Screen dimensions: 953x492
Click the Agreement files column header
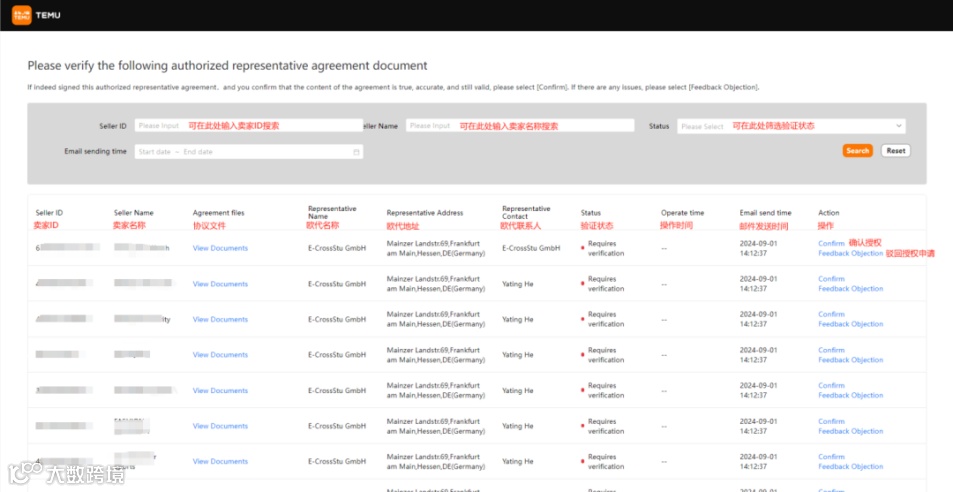click(218, 213)
